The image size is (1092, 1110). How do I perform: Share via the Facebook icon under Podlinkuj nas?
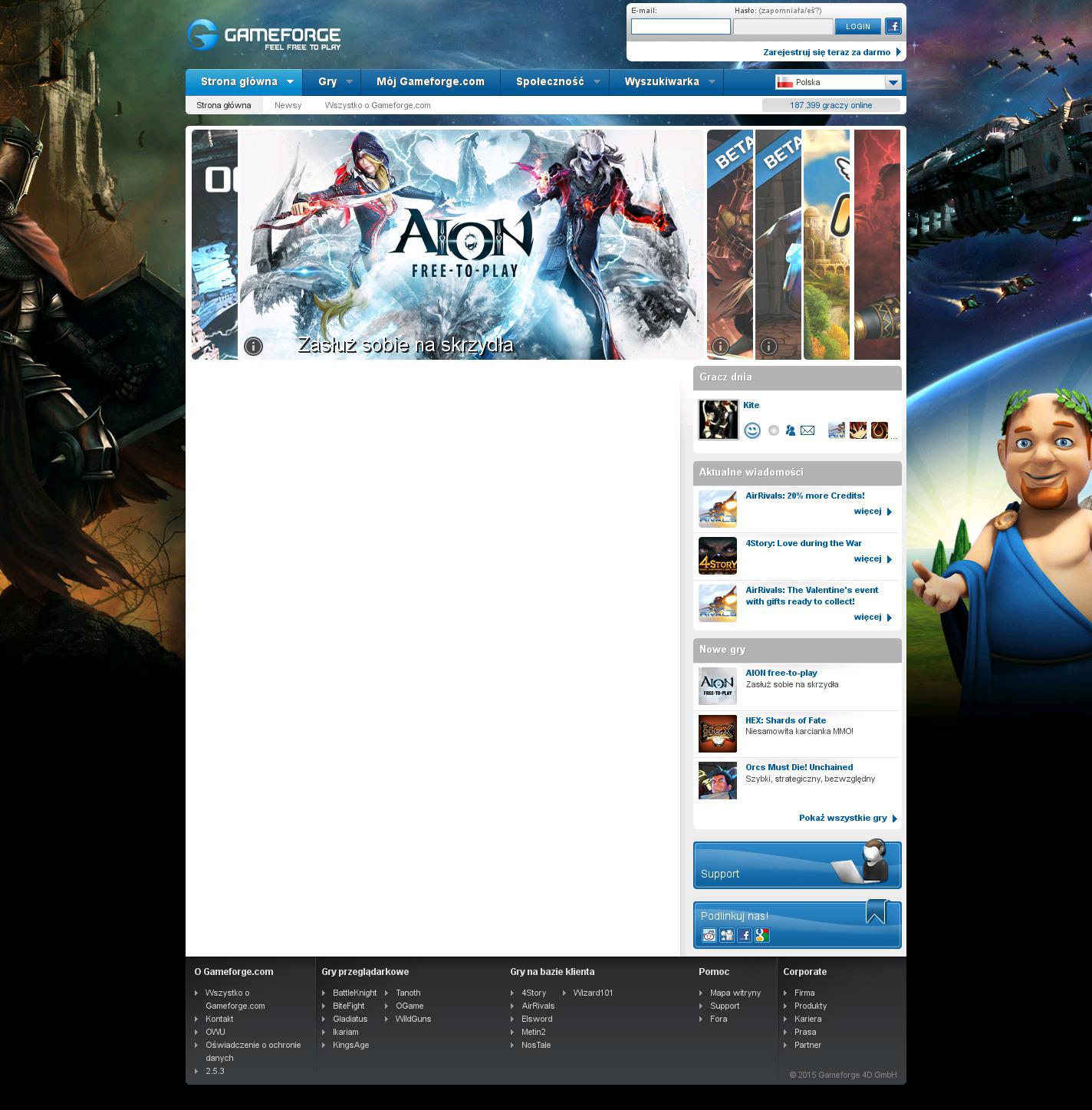(x=745, y=935)
